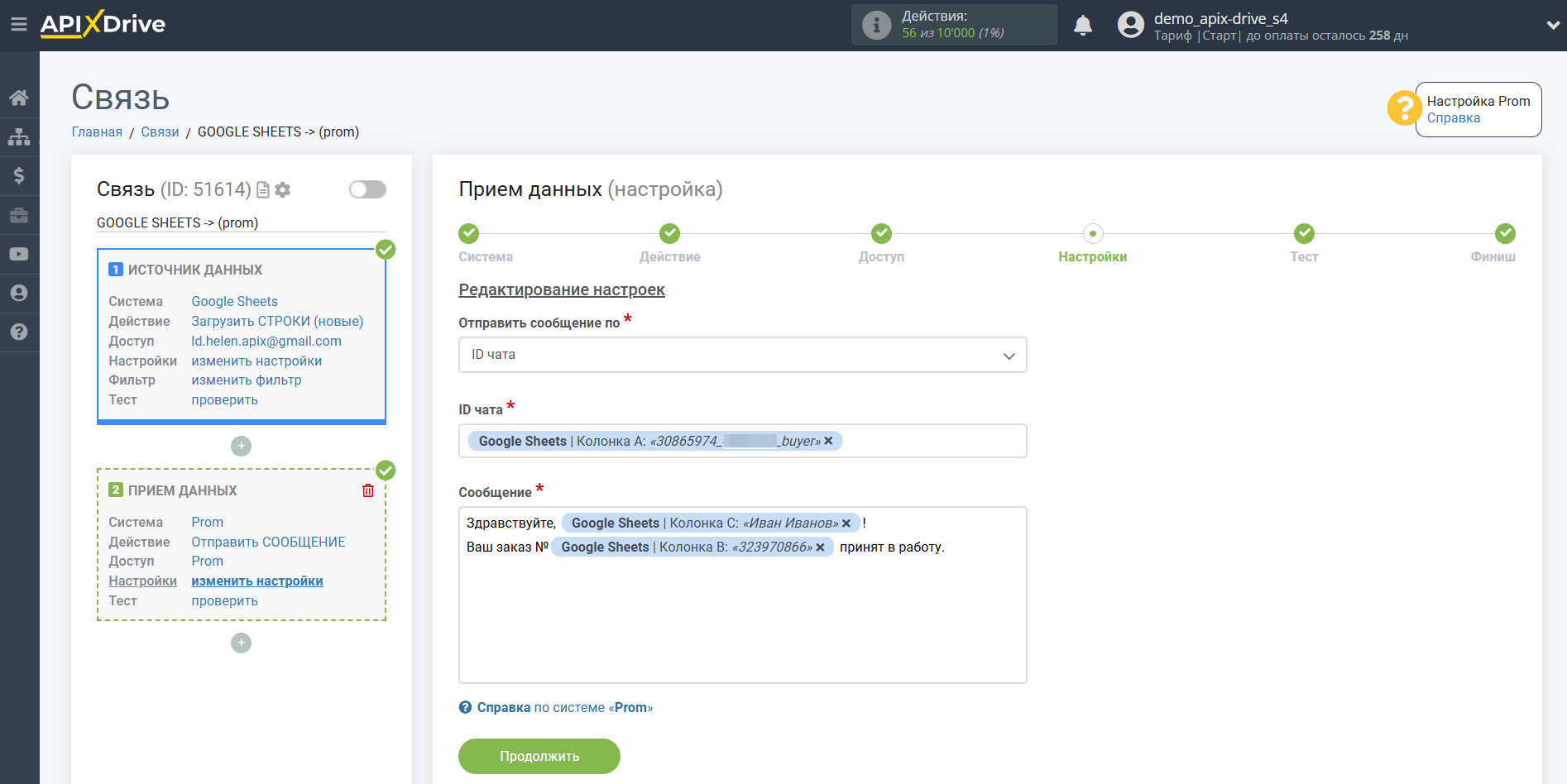Screen dimensions: 1567x784
Task: Click the ld.helen.apix@gmail.com access link
Action: coord(266,342)
